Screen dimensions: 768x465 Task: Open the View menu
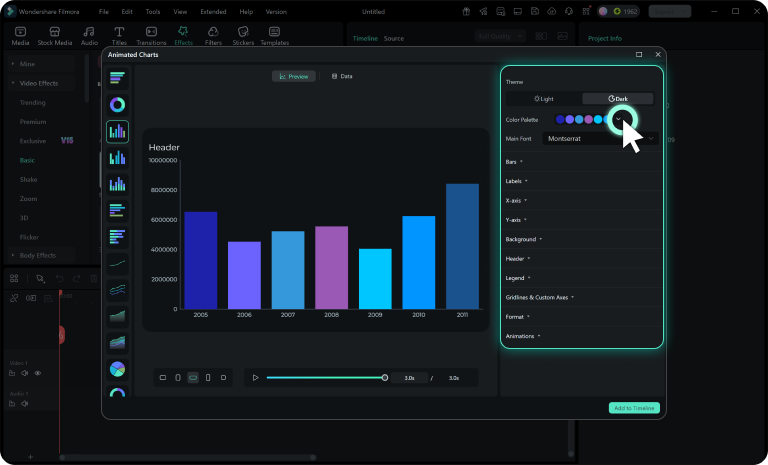[180, 11]
